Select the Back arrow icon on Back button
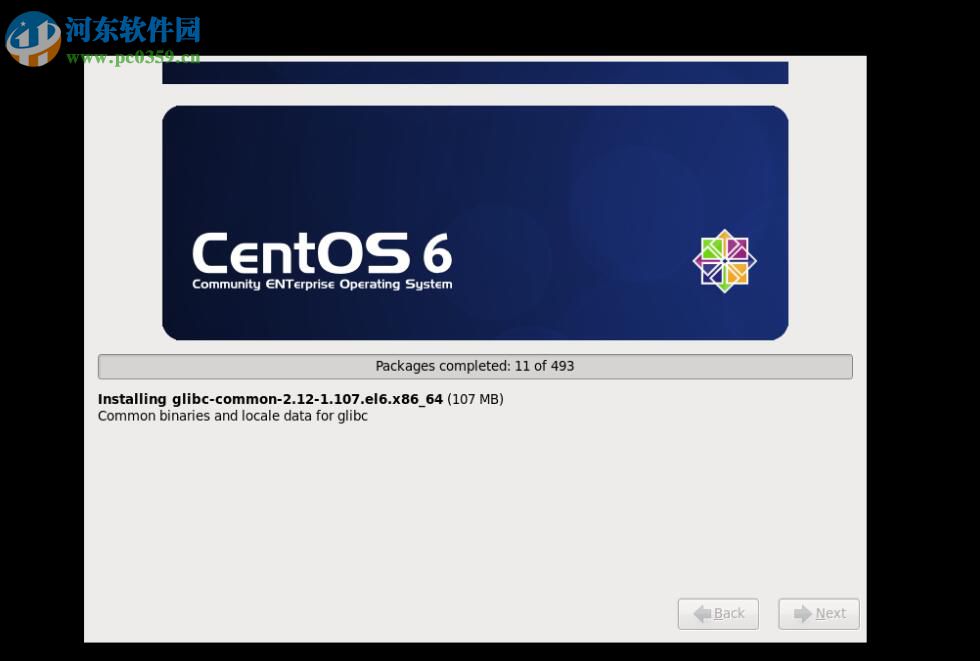The image size is (980, 661). click(x=700, y=614)
